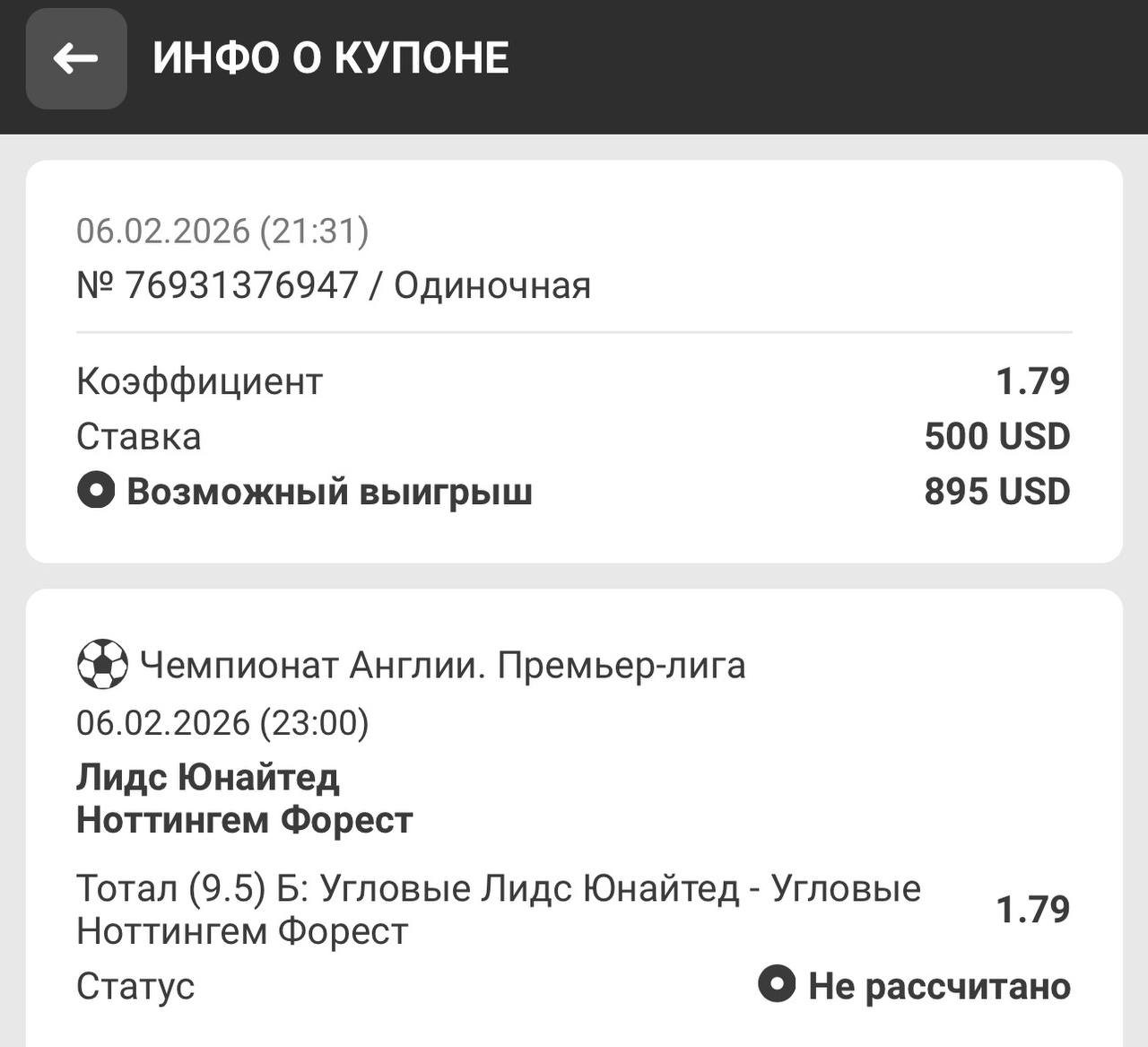Click the coupon date 06.02.2026 (21:31)
Viewport: 1148px width, 1047px height.
[x=222, y=231]
